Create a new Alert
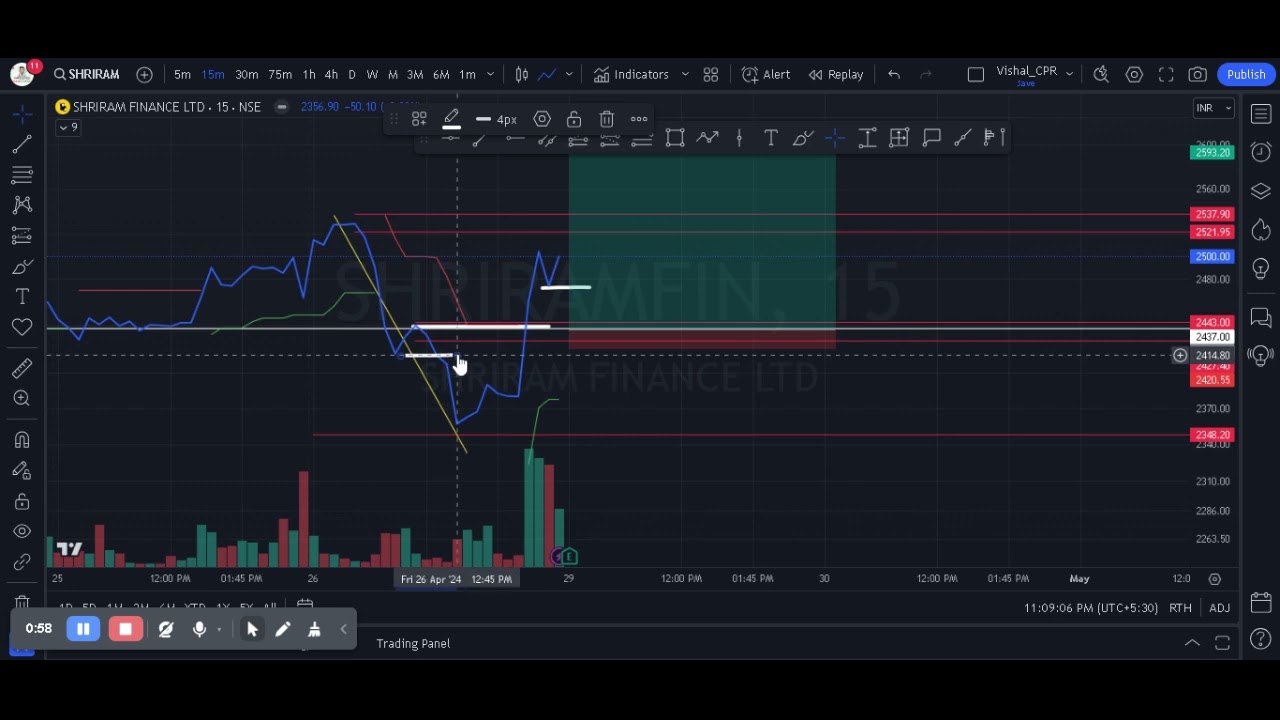This screenshot has height=720, width=1280. pos(766,74)
